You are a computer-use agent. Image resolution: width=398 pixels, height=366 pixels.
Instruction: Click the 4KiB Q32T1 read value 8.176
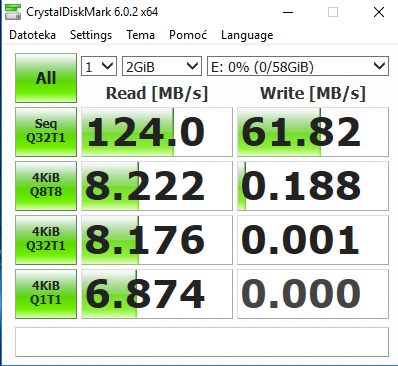157,240
